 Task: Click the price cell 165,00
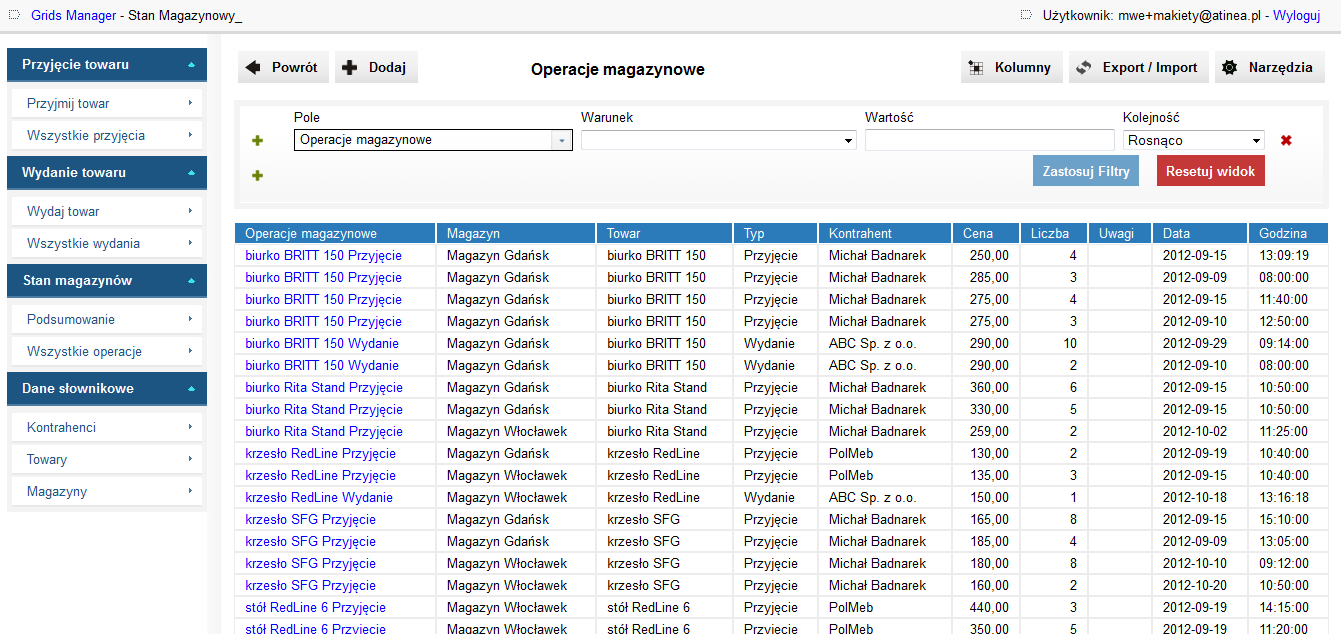[986, 519]
